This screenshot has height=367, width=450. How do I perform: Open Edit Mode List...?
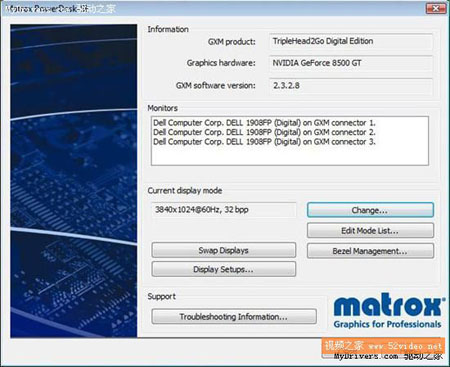coord(370,230)
